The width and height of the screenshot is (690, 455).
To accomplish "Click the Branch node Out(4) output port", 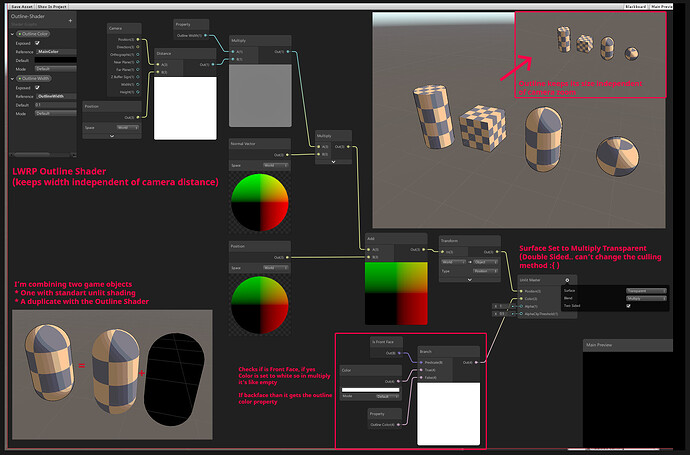I will [x=476, y=363].
